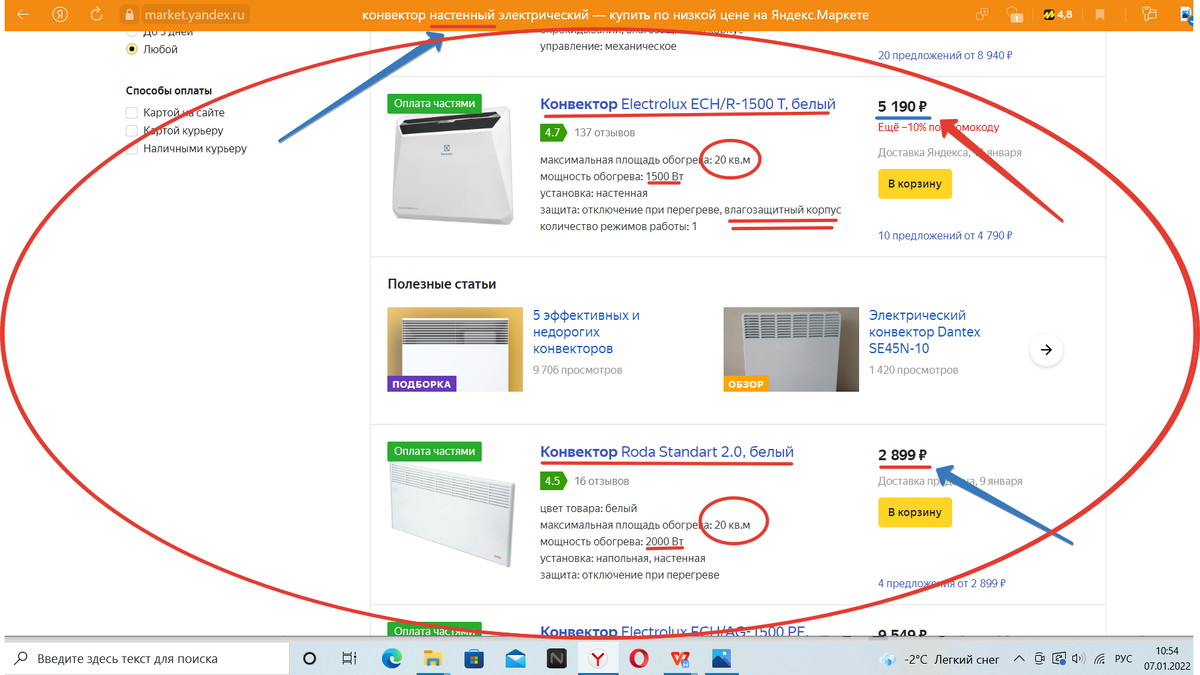Show the next useful articles with the arrow
This screenshot has width=1200, height=675.
(x=1046, y=350)
